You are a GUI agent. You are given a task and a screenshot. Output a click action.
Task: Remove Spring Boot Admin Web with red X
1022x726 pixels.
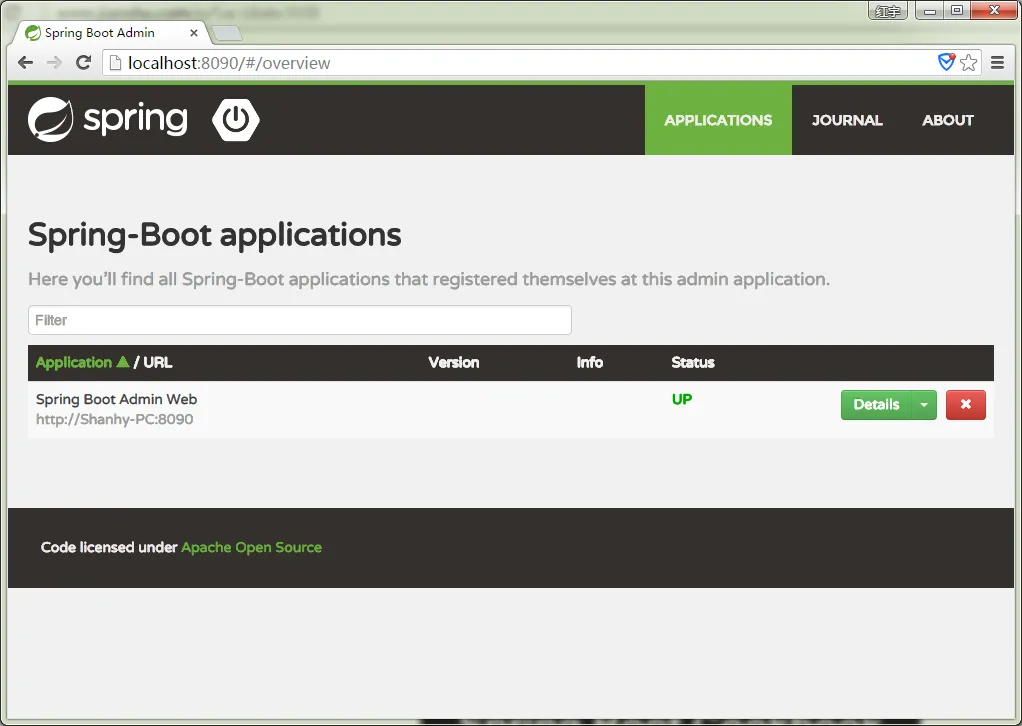(x=965, y=405)
